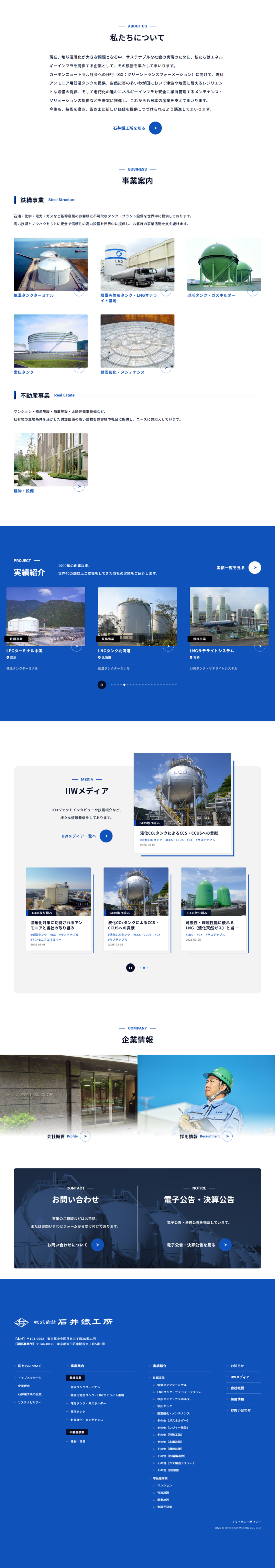Screen dimensions: 275x1568
Task: Click the arrow next to 会社概要 Profile
Action: pos(85,1136)
